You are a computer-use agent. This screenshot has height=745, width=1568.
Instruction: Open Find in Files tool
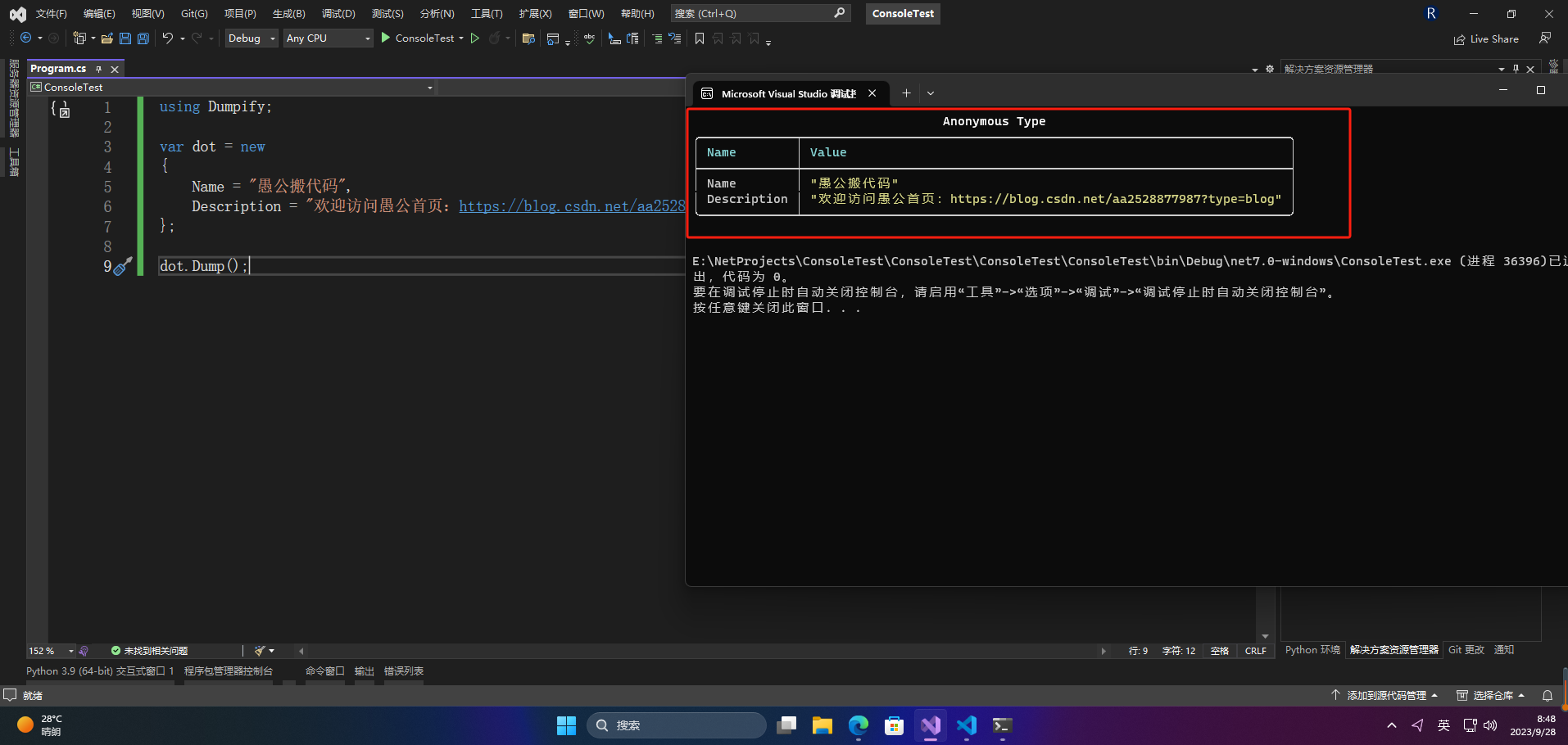[529, 38]
